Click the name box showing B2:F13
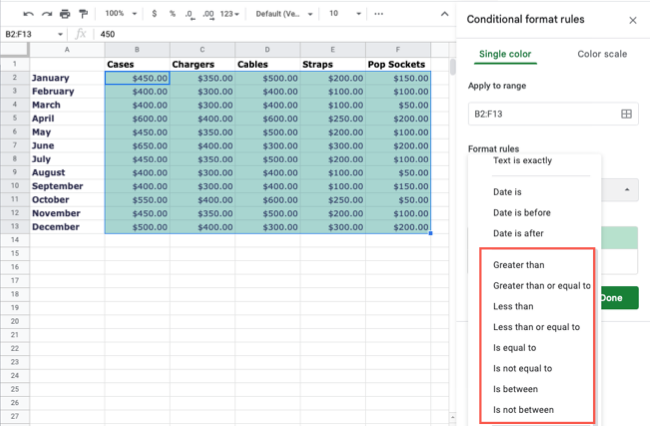This screenshot has width=650, height=426. coord(30,34)
